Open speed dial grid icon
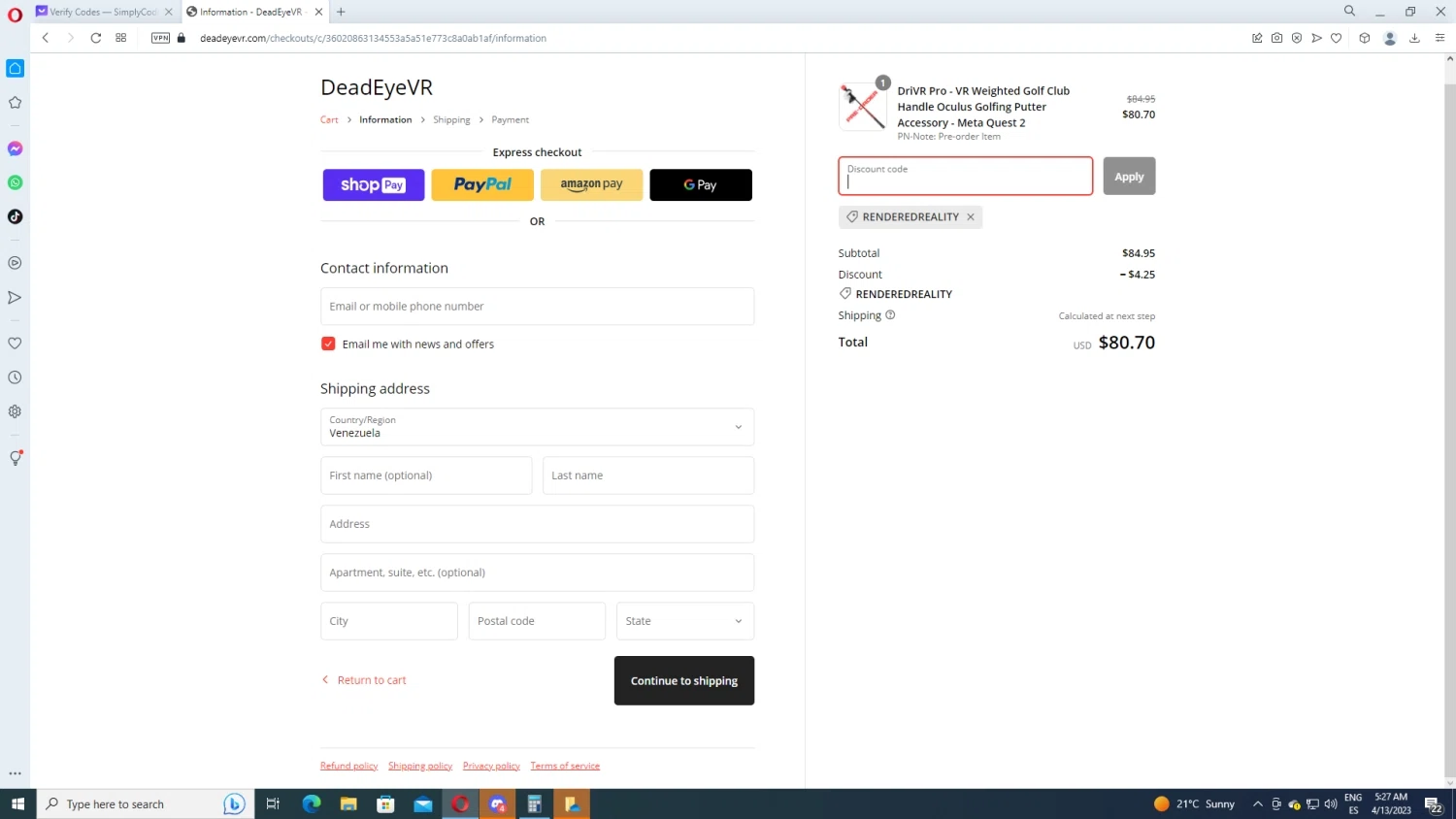Screen dimensions: 1456x819 coord(120,38)
